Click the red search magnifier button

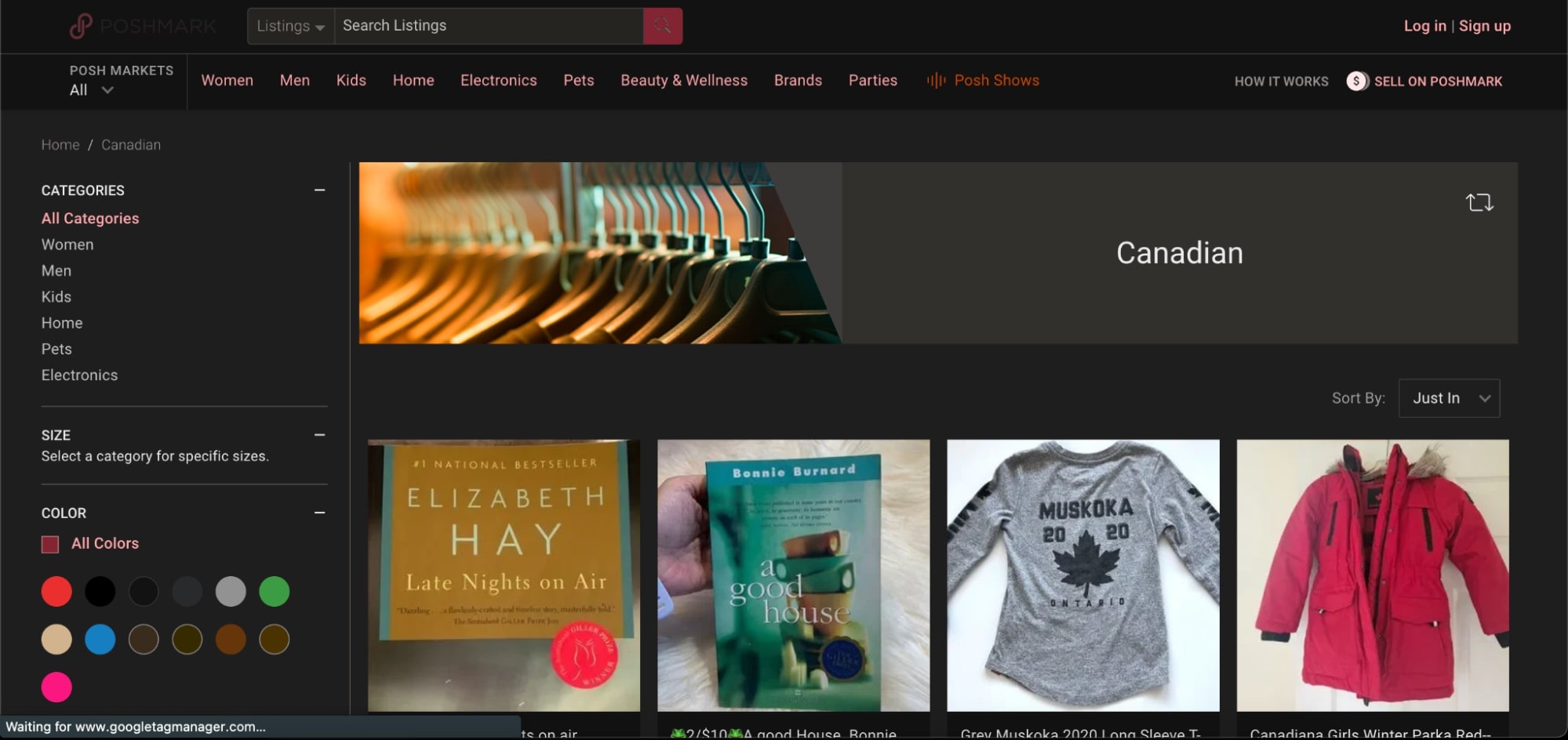(x=663, y=26)
